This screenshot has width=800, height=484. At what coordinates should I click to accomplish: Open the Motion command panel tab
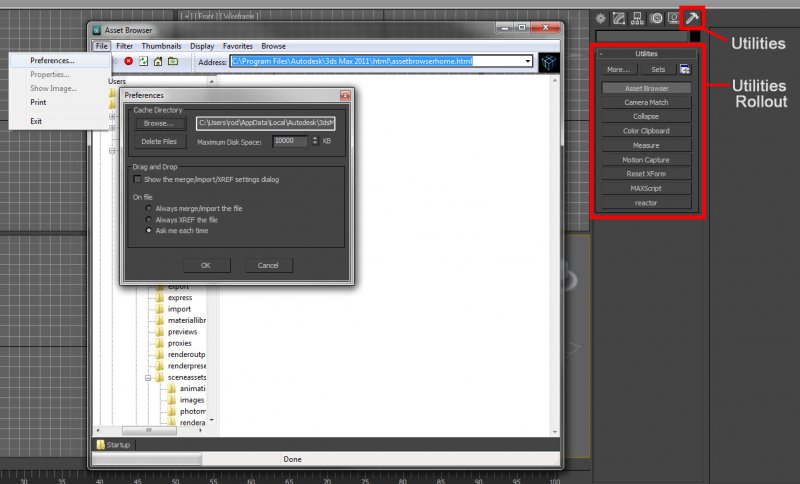tap(656, 19)
